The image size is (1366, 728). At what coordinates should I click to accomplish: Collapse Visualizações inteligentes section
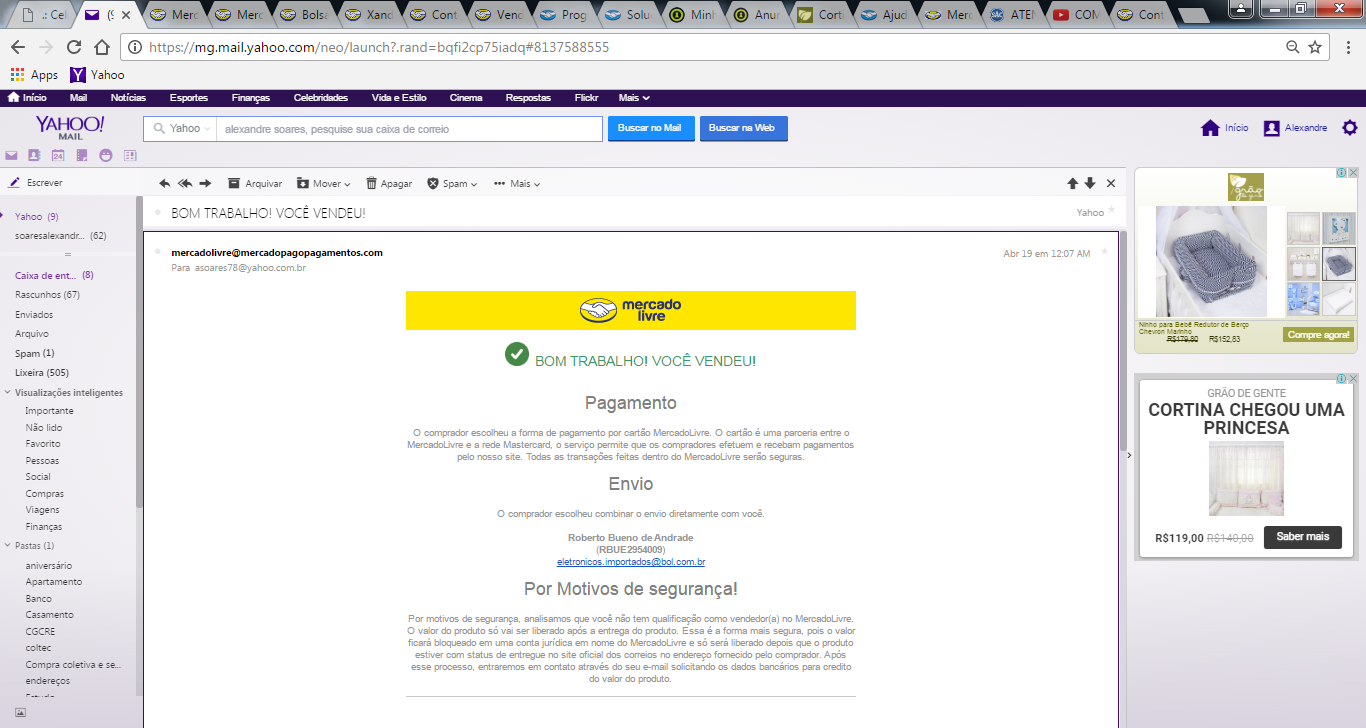point(8,392)
